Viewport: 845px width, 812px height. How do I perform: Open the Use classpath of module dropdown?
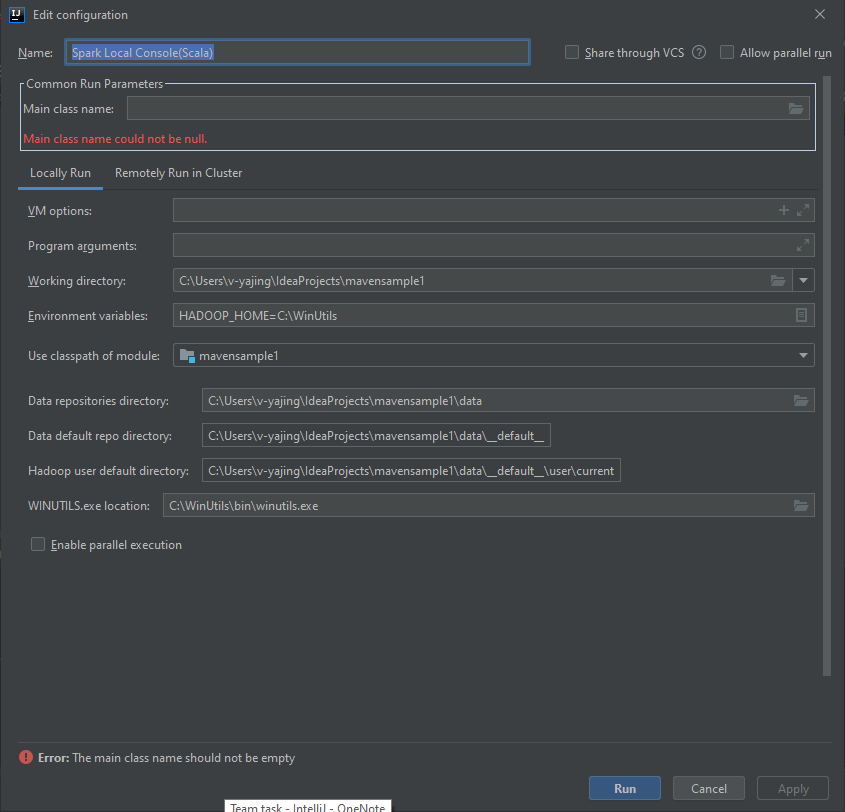[802, 354]
